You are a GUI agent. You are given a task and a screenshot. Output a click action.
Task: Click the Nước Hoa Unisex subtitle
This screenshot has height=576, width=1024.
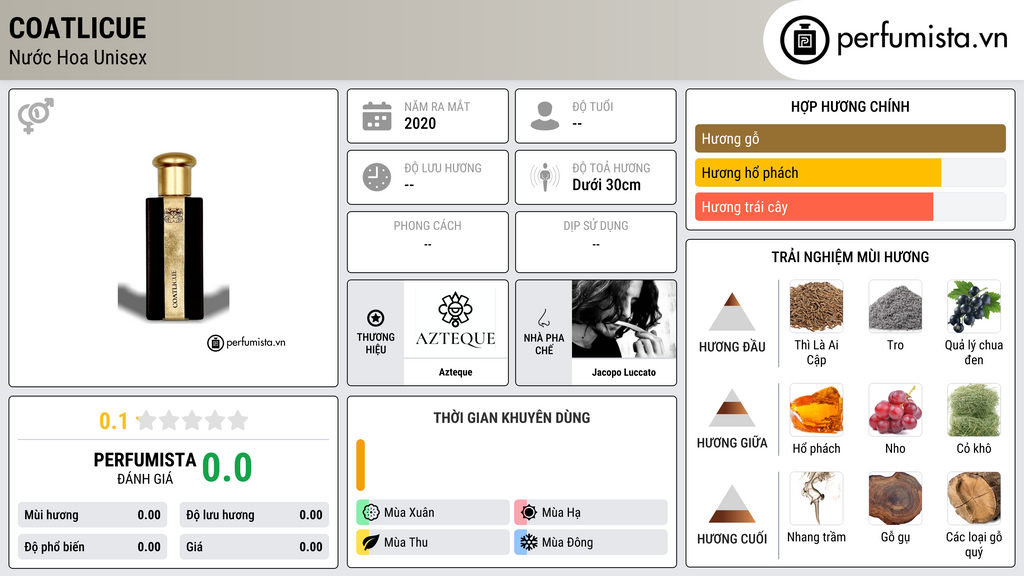pos(78,58)
